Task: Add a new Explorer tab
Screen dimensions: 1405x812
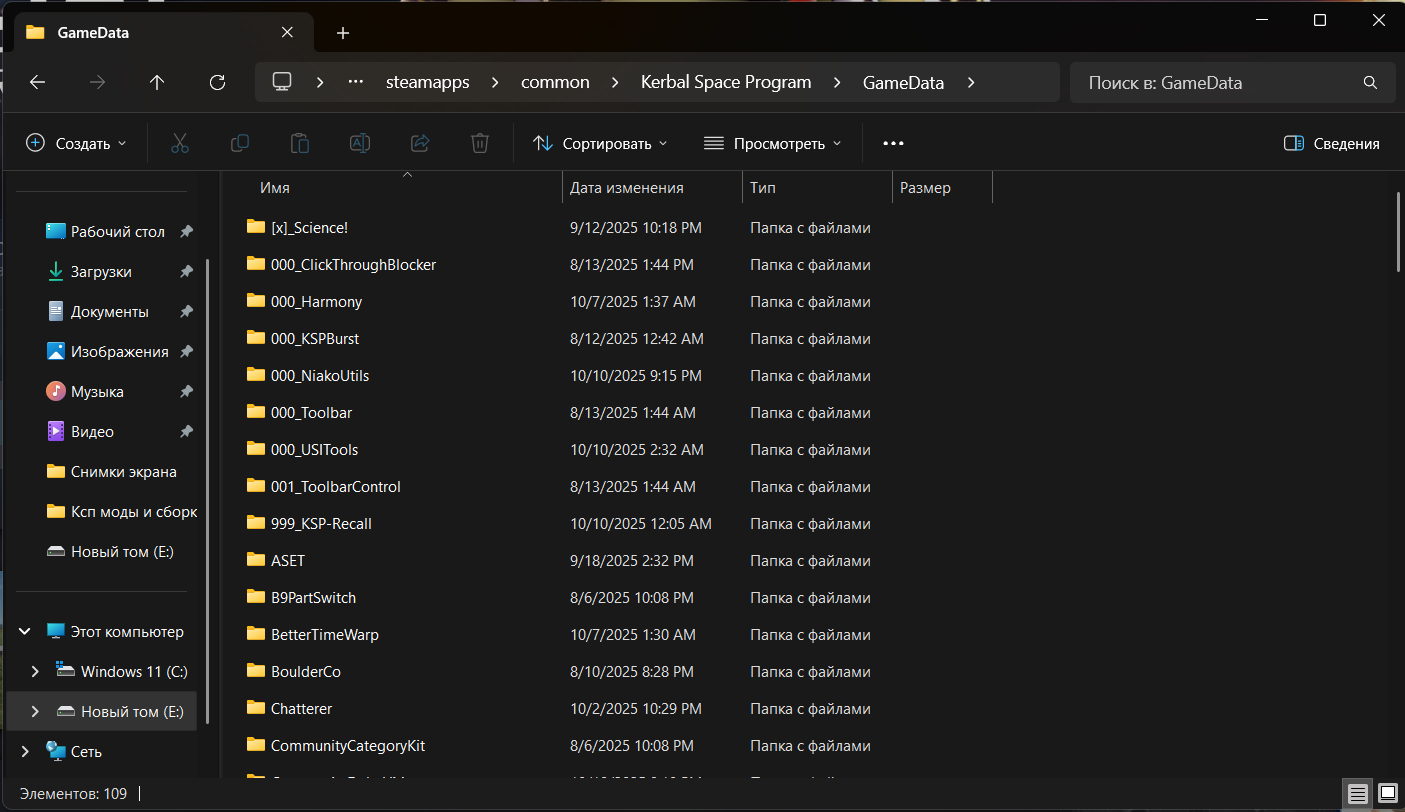Action: point(343,33)
